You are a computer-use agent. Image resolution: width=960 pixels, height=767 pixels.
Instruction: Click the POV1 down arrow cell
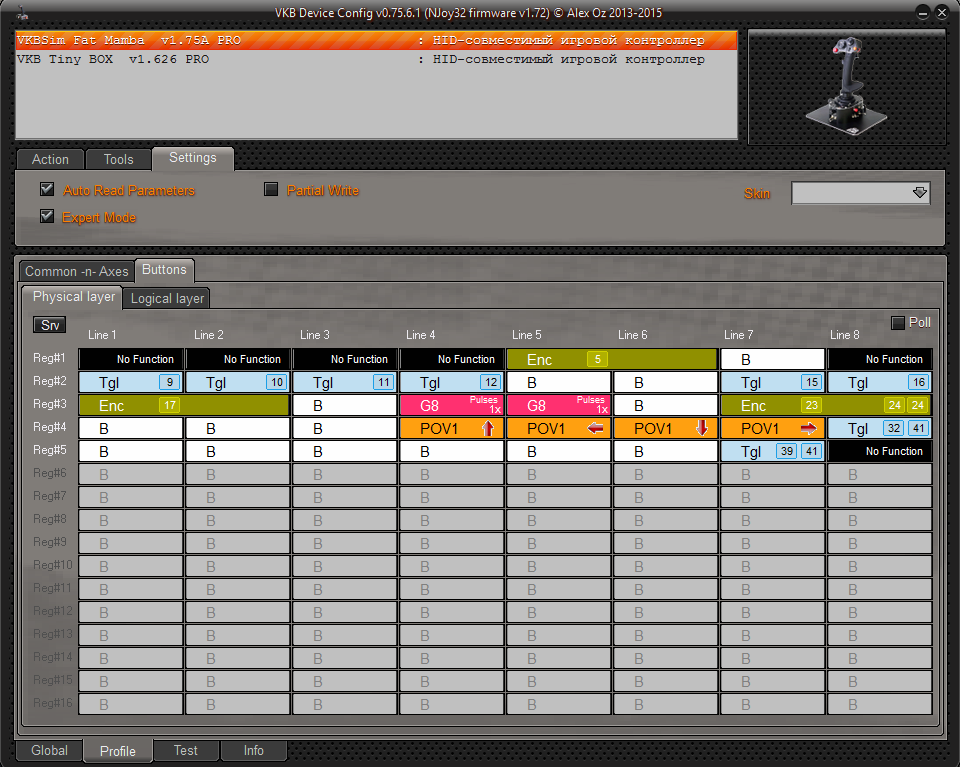tap(666, 428)
